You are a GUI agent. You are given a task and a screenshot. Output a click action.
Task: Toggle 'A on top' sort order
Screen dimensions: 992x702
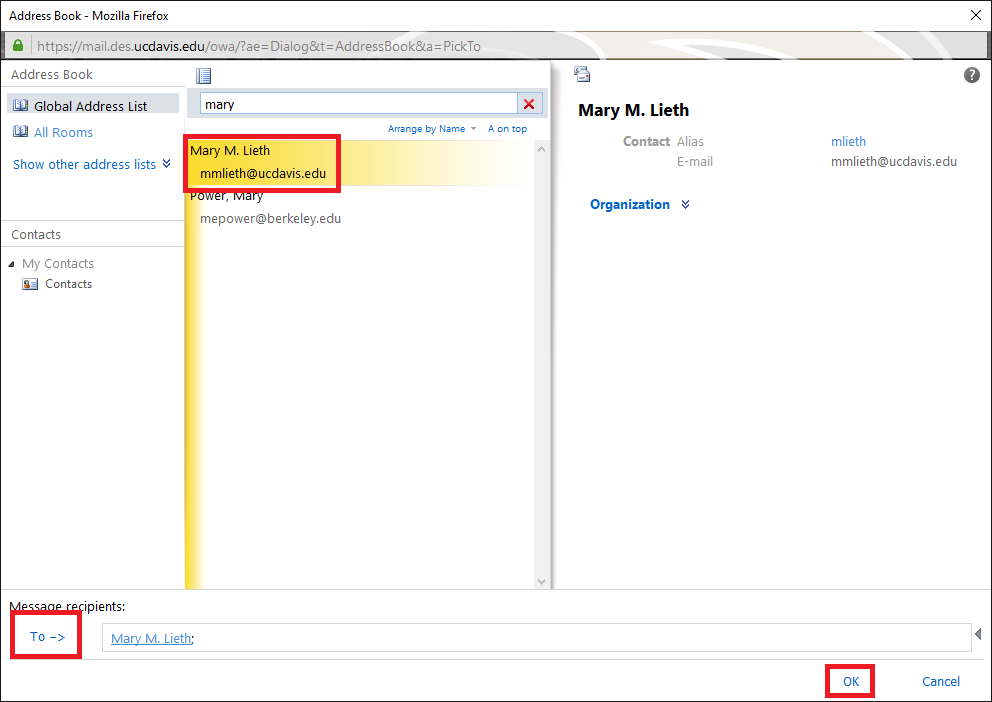pos(507,128)
